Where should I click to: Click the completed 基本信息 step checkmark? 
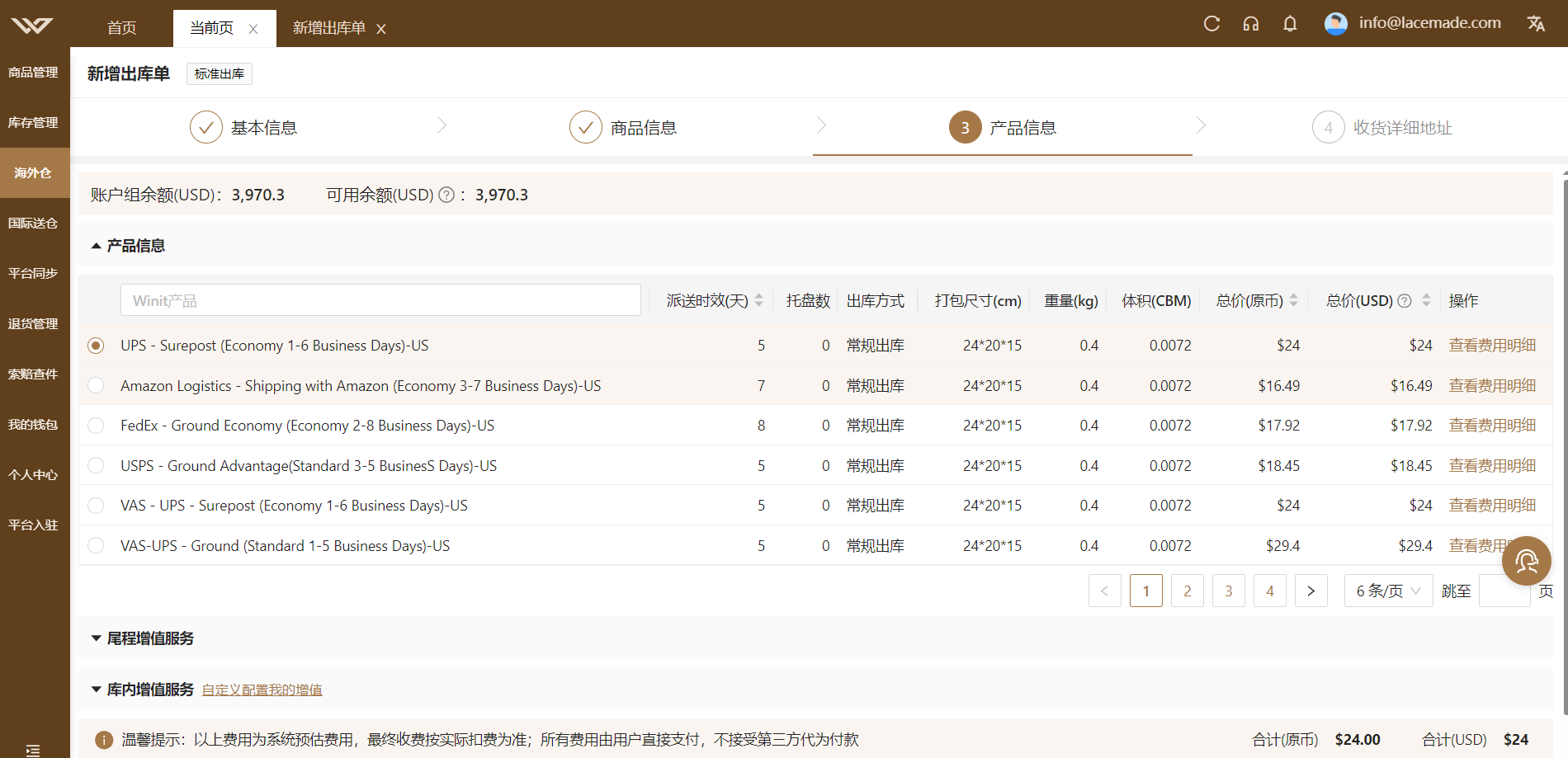click(206, 127)
